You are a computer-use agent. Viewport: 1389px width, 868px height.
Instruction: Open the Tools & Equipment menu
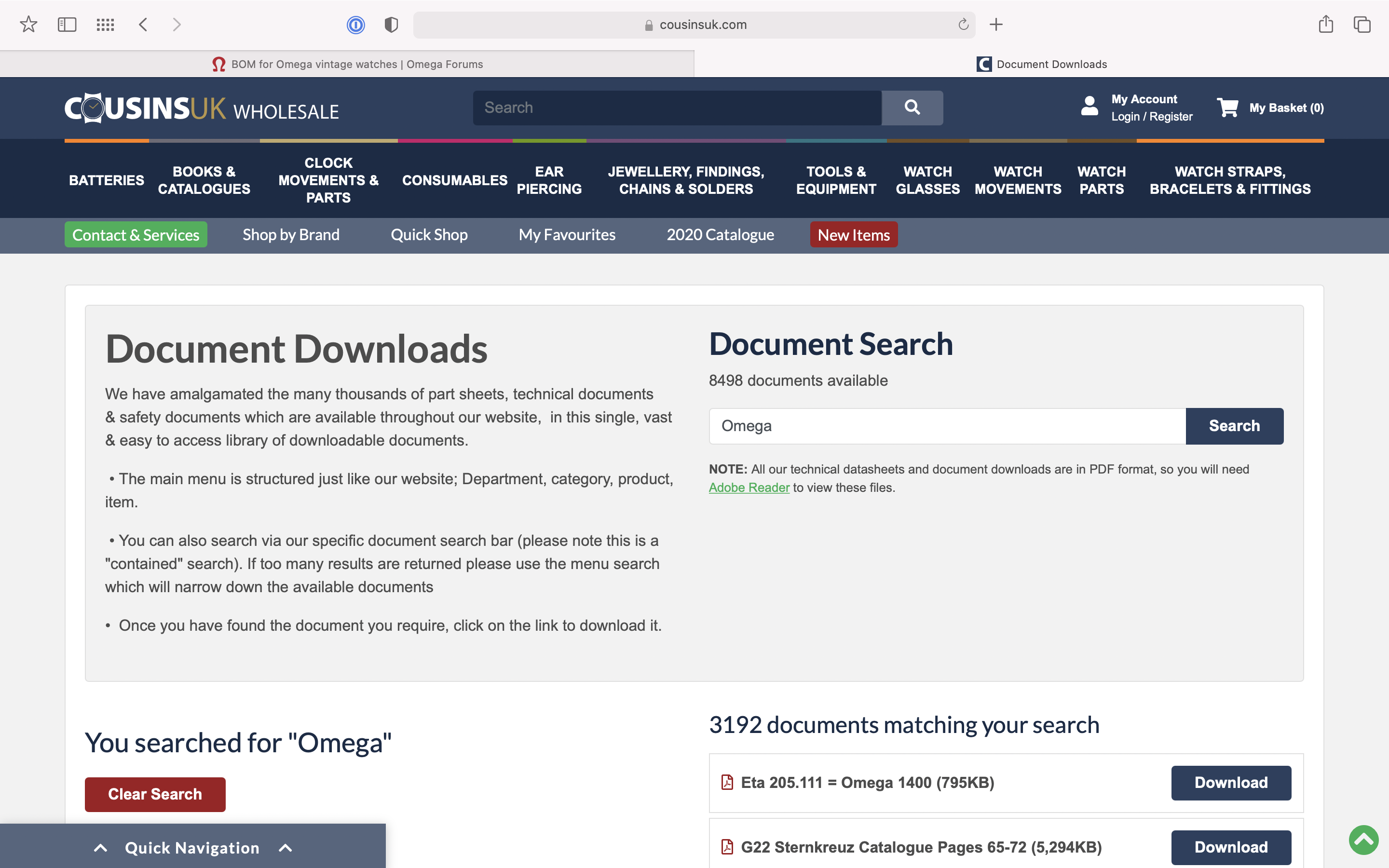click(x=836, y=180)
